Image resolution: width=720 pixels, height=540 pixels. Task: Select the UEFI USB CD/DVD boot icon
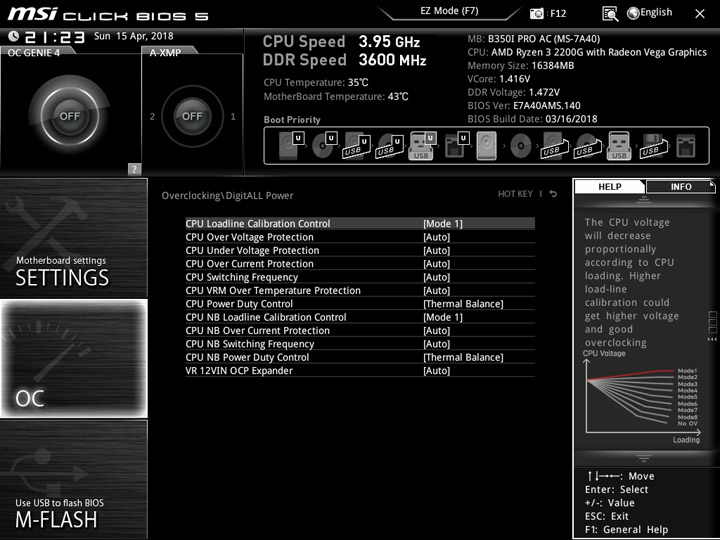click(x=389, y=146)
